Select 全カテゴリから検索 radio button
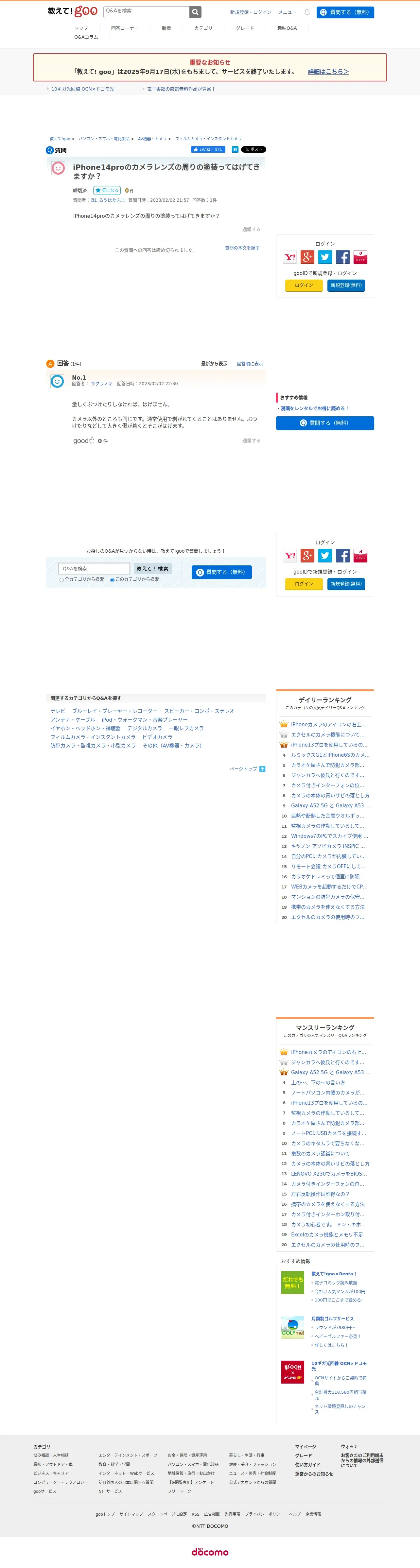Image resolution: width=420 pixels, height=1568 pixels. click(61, 580)
